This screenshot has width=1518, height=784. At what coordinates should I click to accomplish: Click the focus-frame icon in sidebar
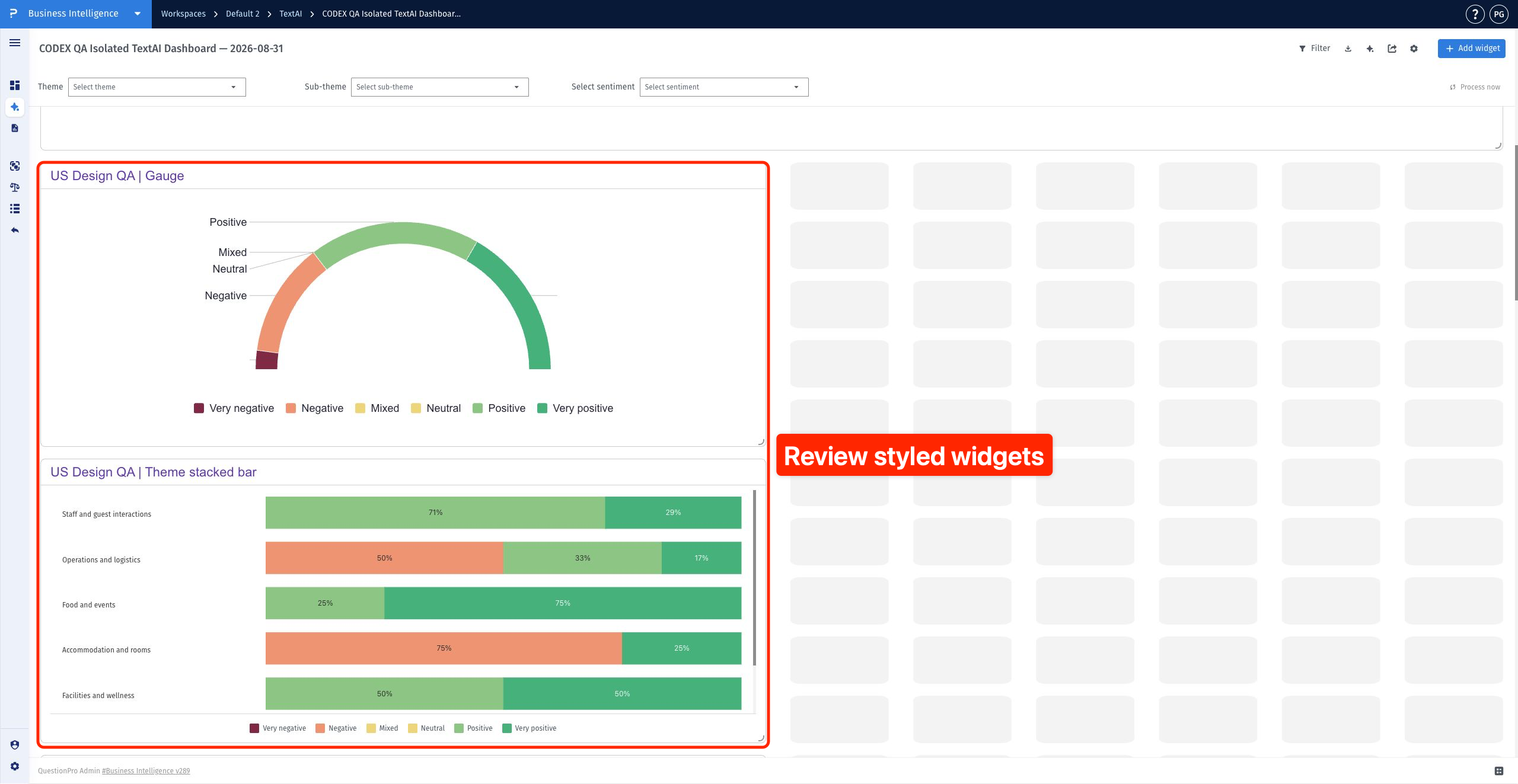[15, 166]
